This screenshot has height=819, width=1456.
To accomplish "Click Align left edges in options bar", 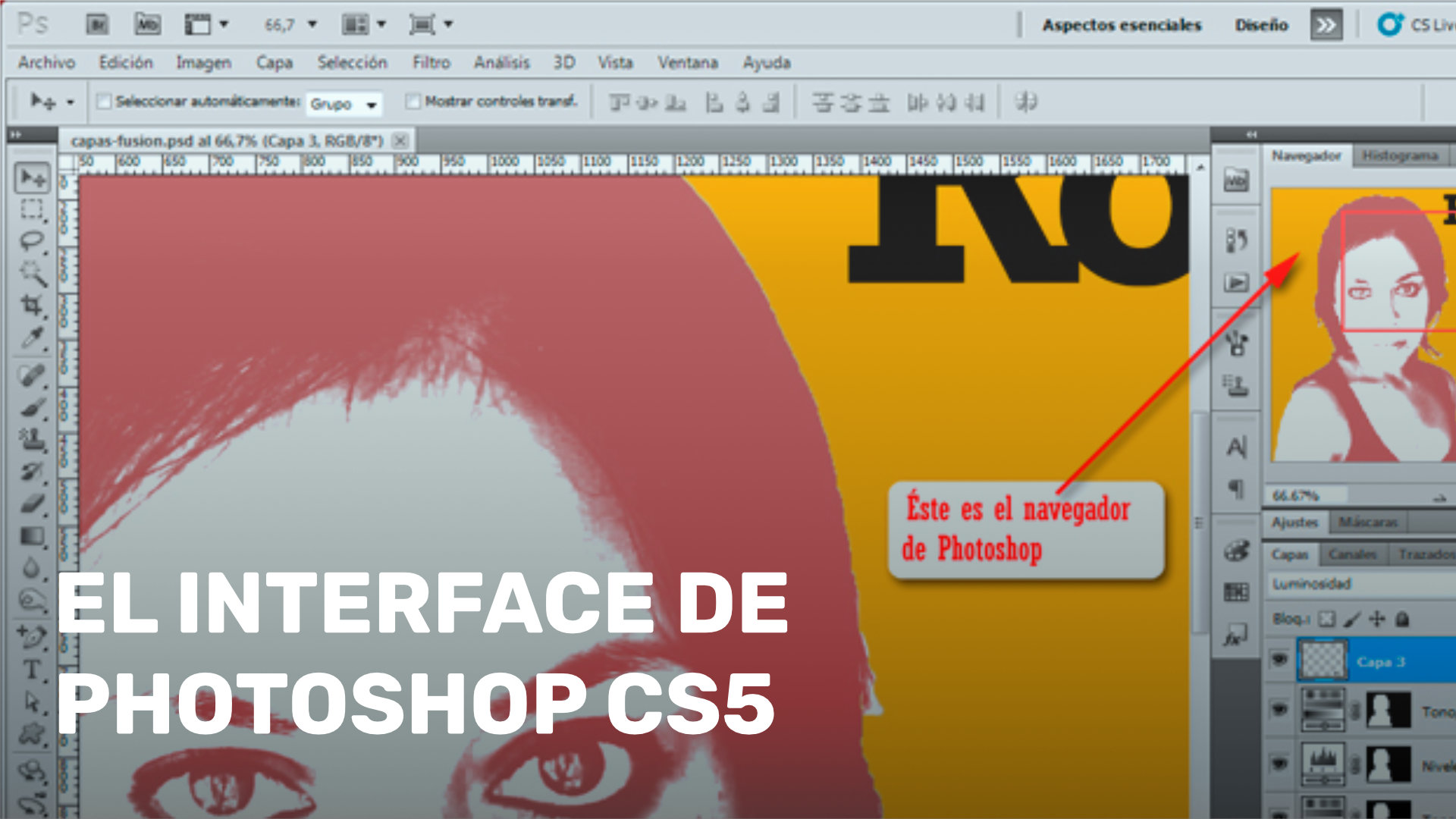I will tap(714, 102).
